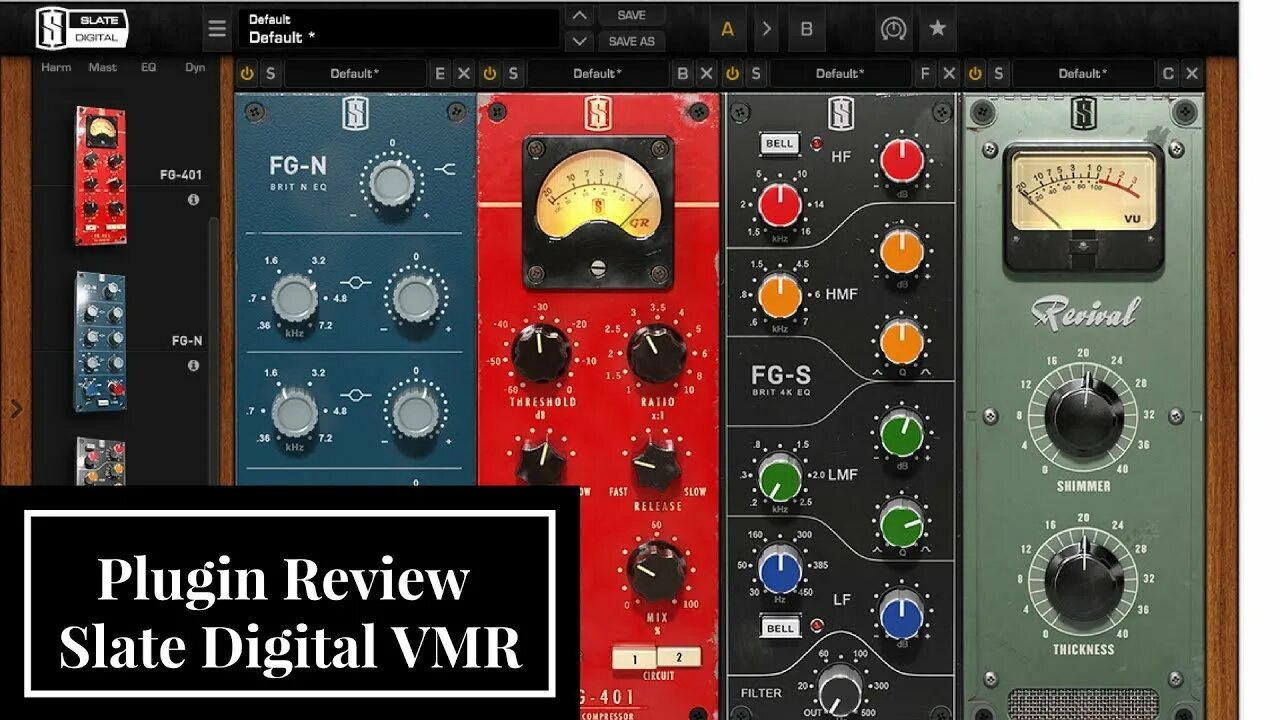Click the SAVE button
Viewport: 1280px width, 720px height.
tap(632, 15)
